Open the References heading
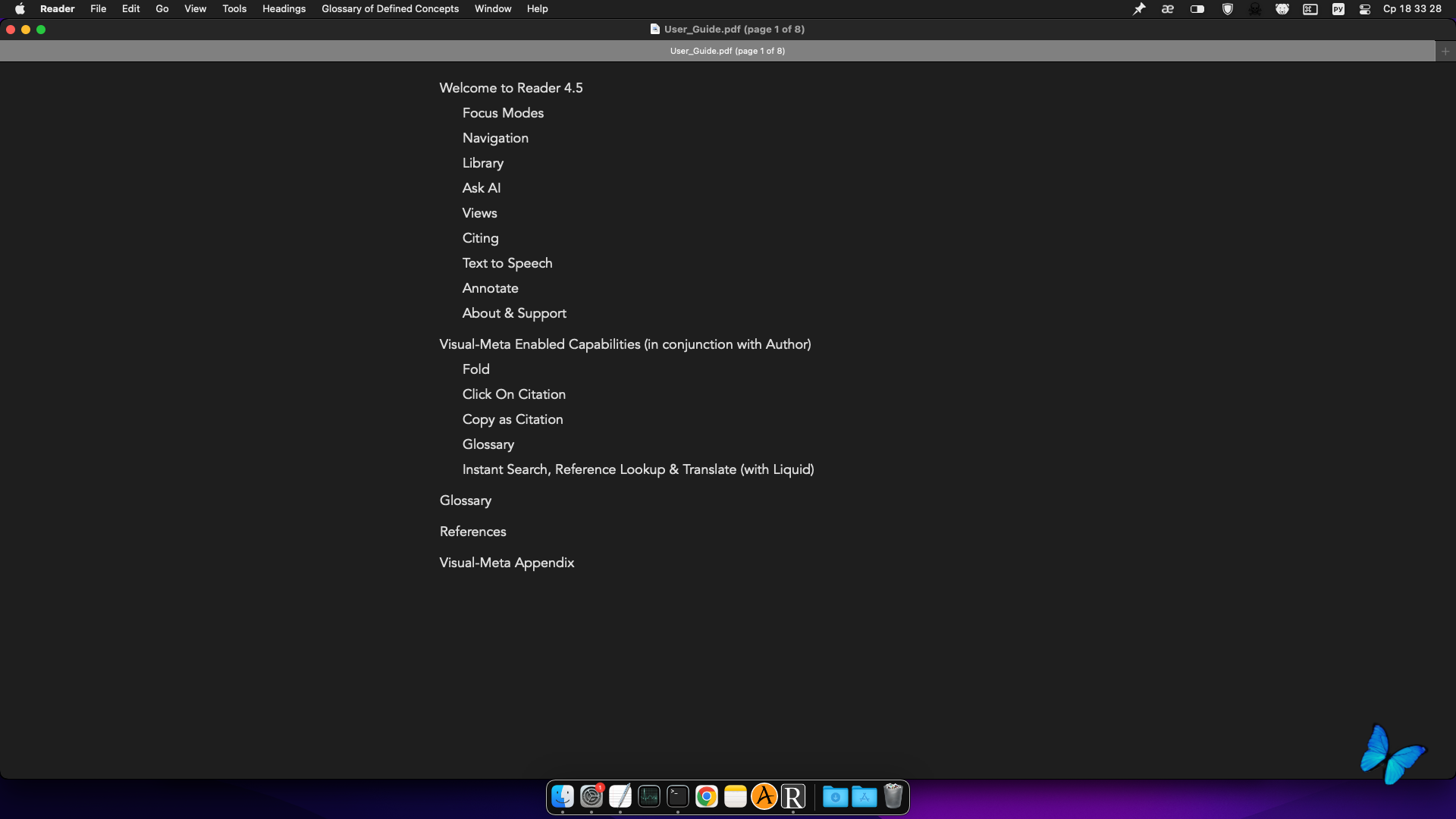 tap(473, 532)
